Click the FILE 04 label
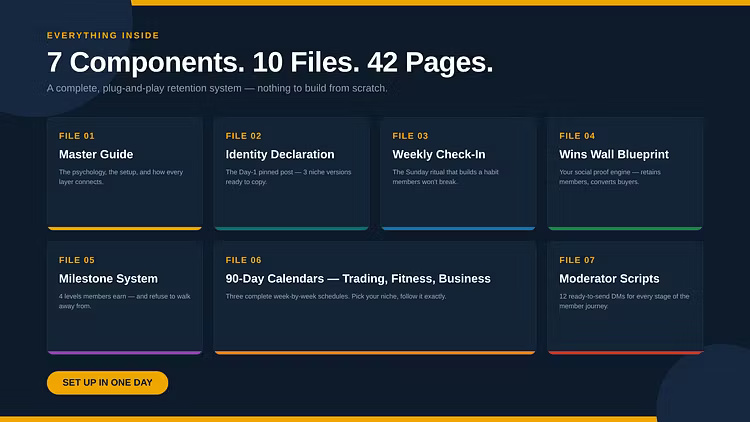Image resolution: width=750 pixels, height=422 pixels. pyautogui.click(x=577, y=136)
